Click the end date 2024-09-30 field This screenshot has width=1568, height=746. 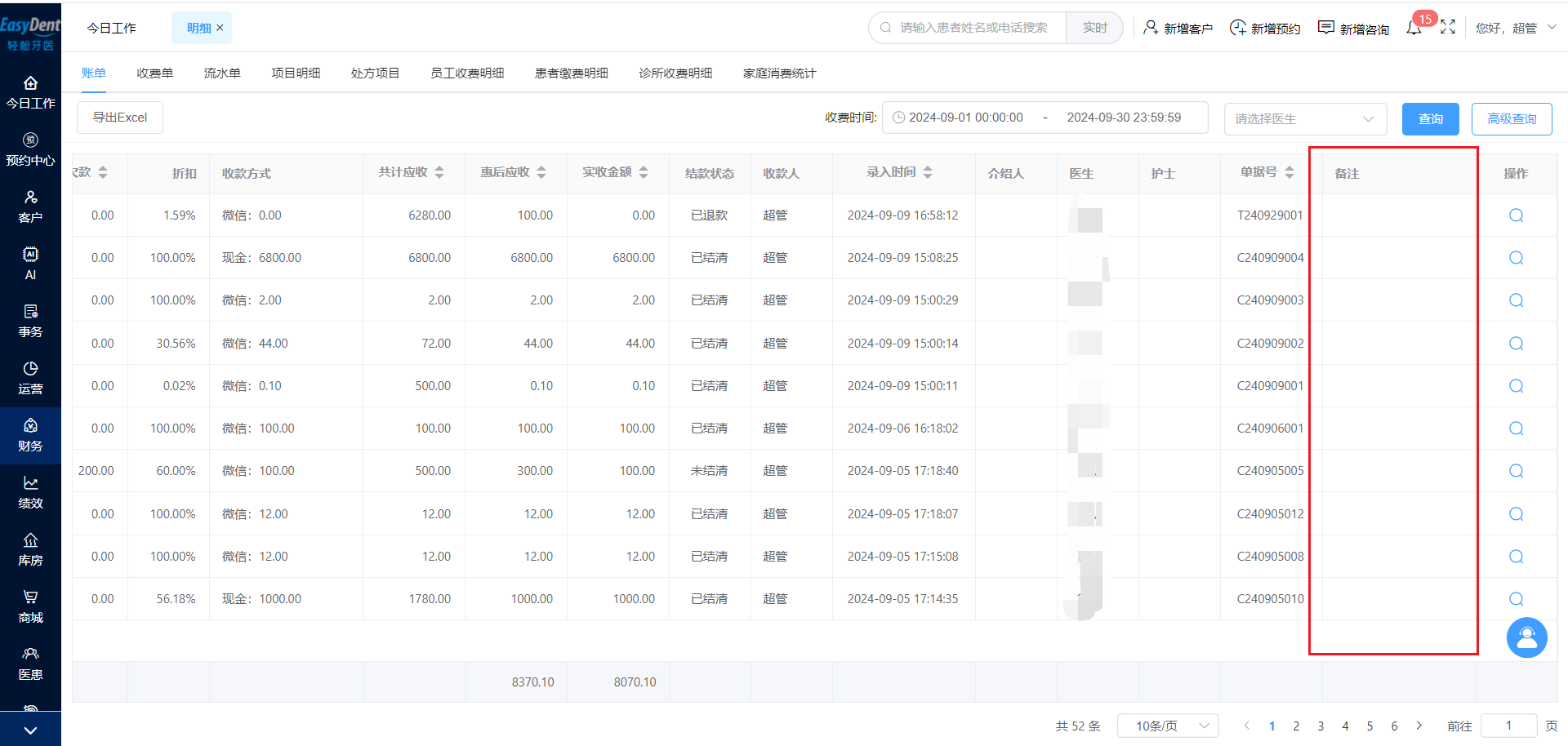(x=1124, y=118)
